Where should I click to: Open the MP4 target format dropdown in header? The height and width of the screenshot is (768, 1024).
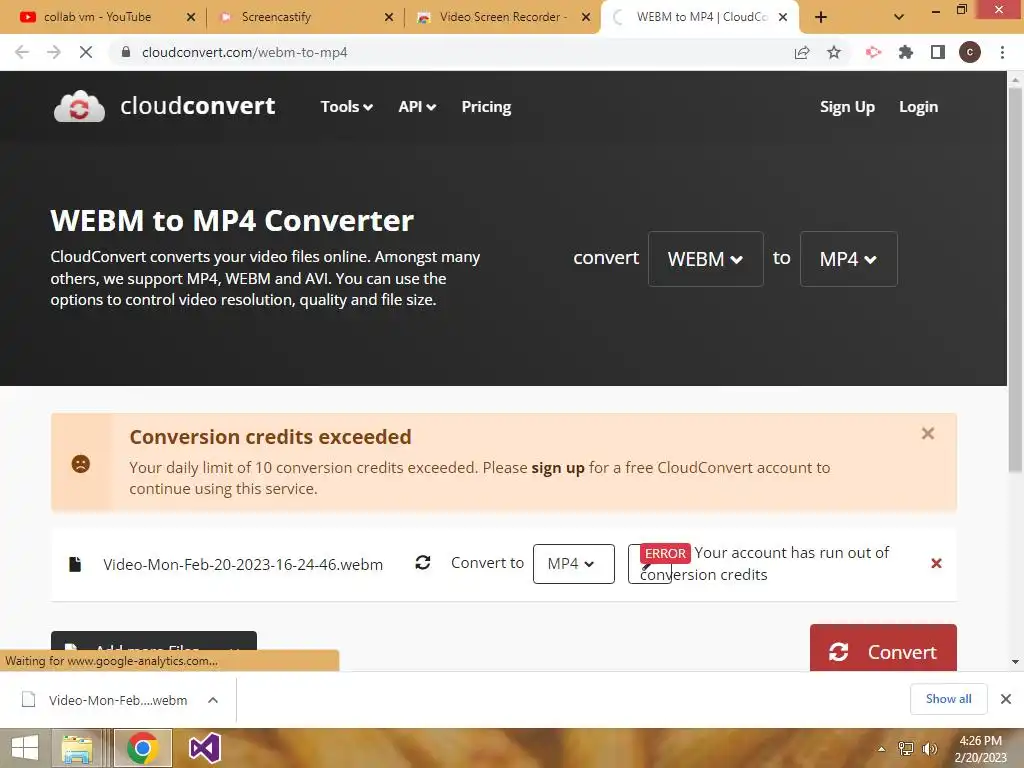[x=848, y=259]
